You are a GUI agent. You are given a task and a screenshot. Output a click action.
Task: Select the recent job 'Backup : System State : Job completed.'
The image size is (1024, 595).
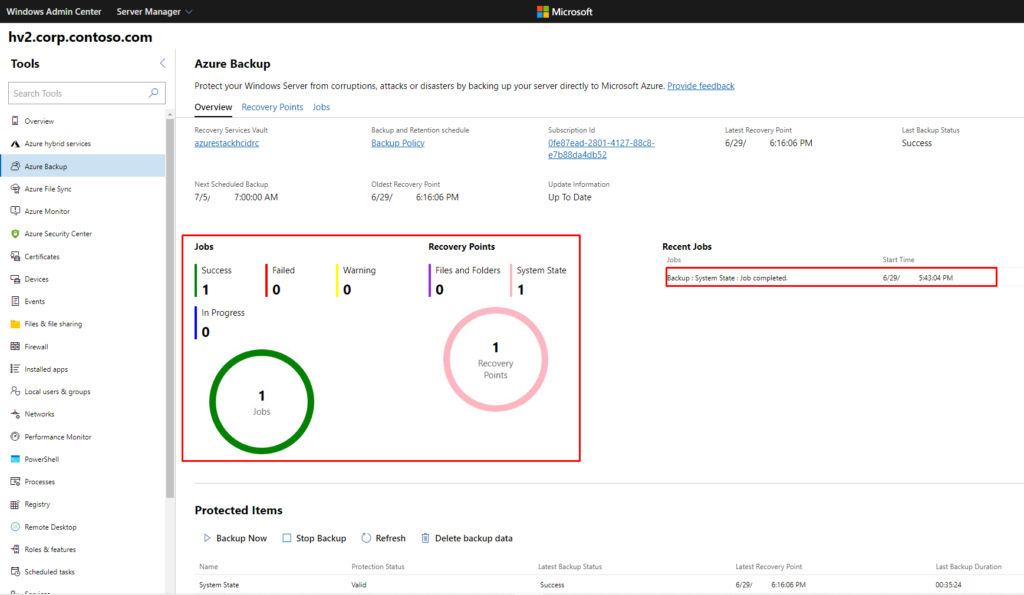(x=831, y=278)
